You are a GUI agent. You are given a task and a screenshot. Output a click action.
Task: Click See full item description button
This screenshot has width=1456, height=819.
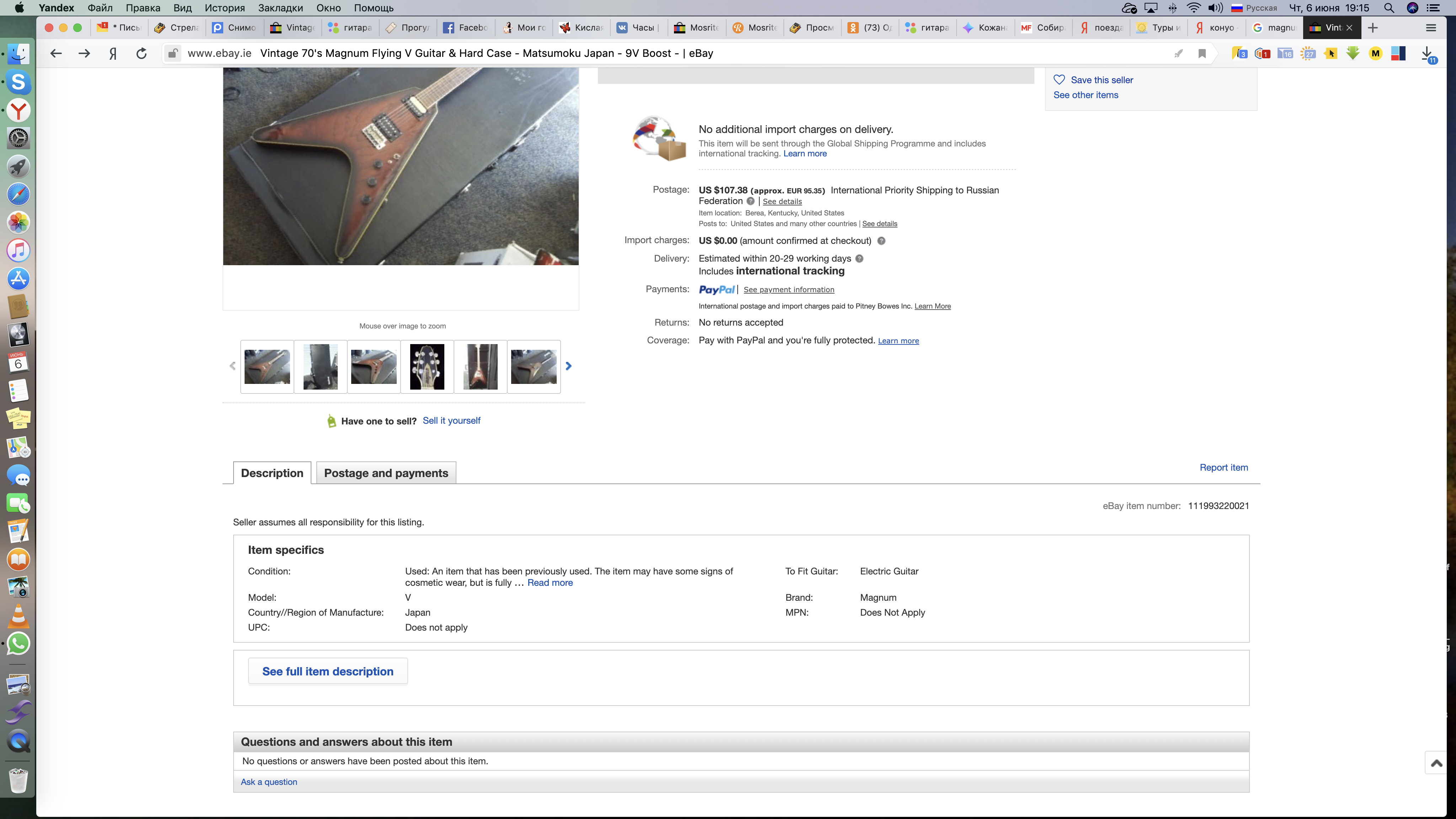[x=327, y=671]
